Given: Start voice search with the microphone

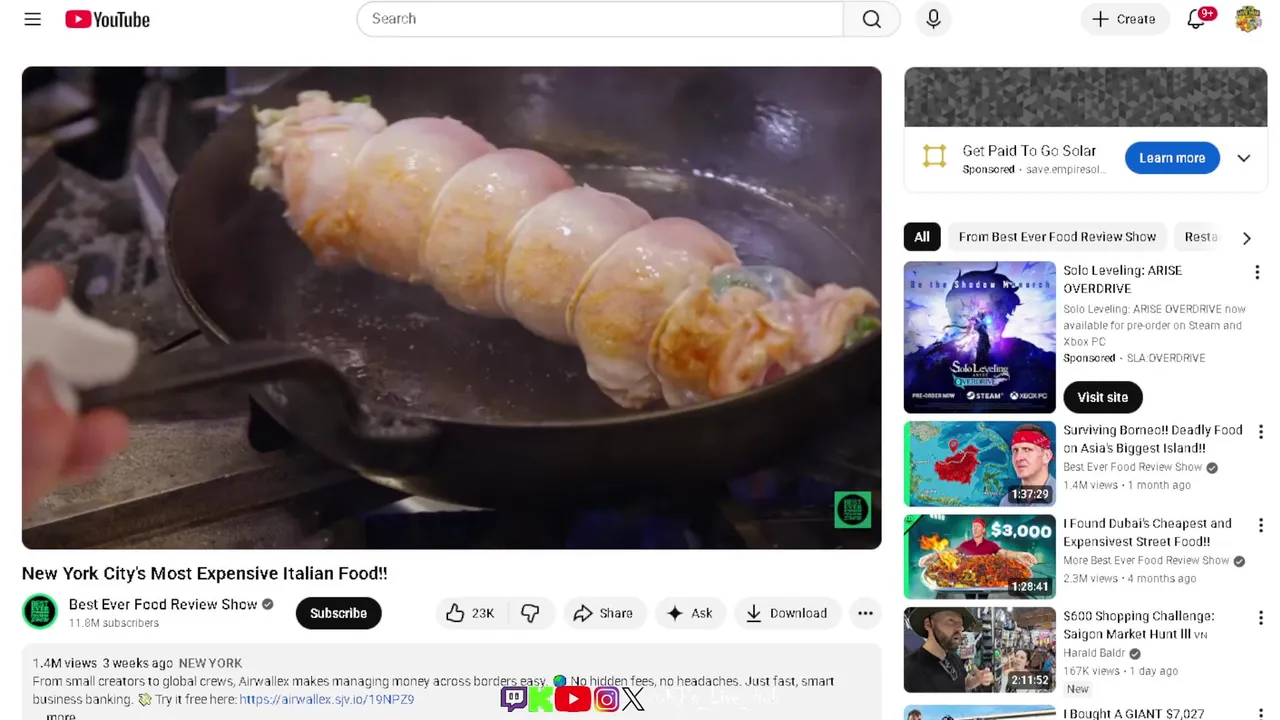Looking at the screenshot, I should point(933,19).
